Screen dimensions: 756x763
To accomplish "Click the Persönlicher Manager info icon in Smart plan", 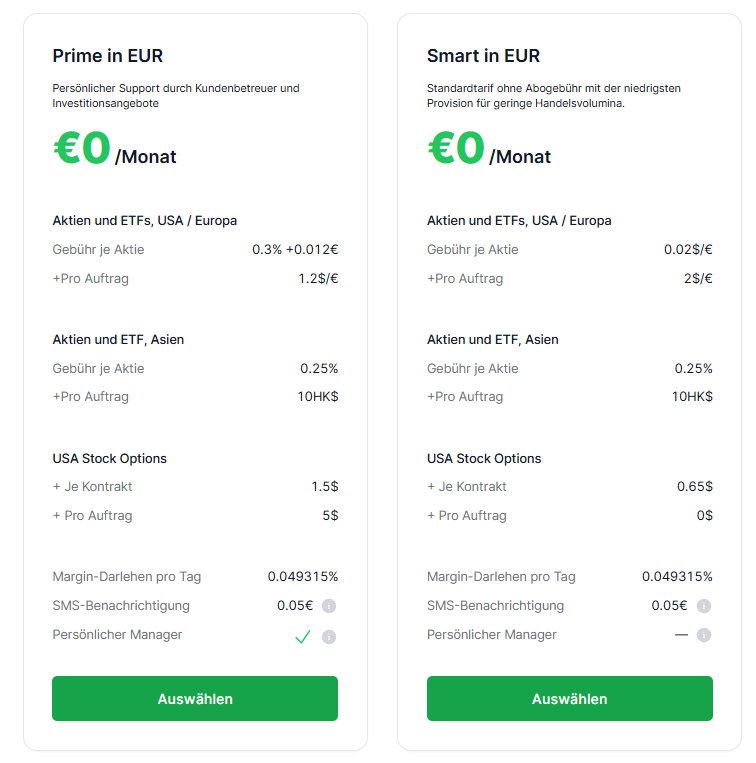I will point(704,635).
